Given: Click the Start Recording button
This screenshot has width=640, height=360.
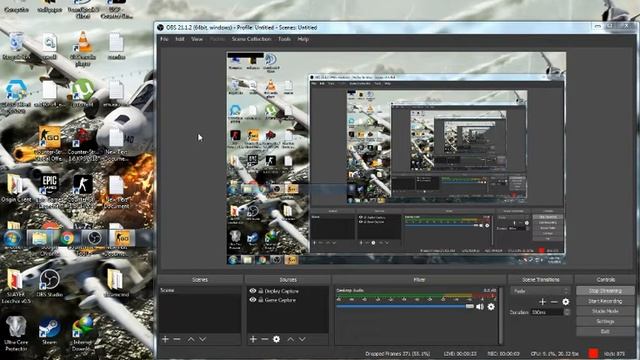Looking at the screenshot, I should (x=605, y=301).
